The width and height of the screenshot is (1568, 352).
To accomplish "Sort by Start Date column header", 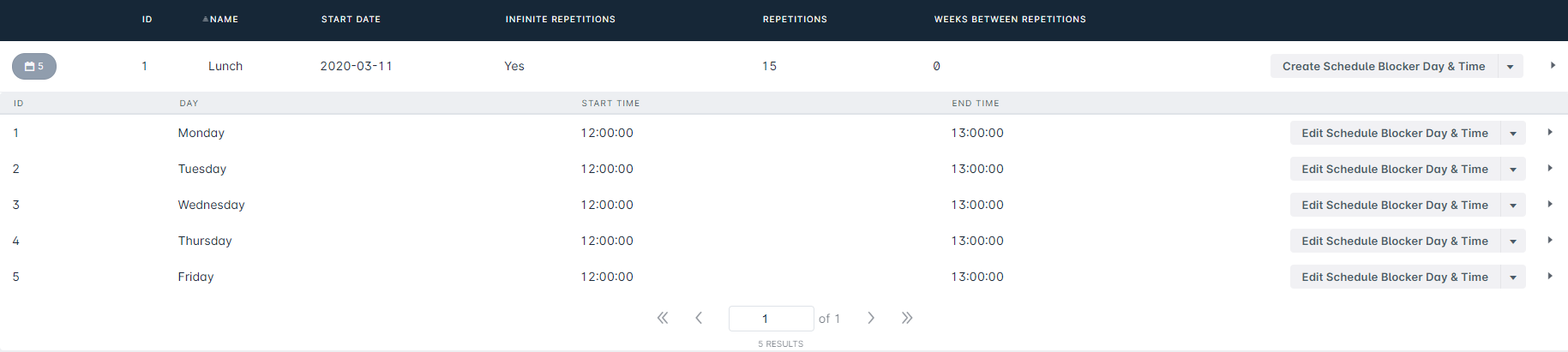I will tap(351, 19).
